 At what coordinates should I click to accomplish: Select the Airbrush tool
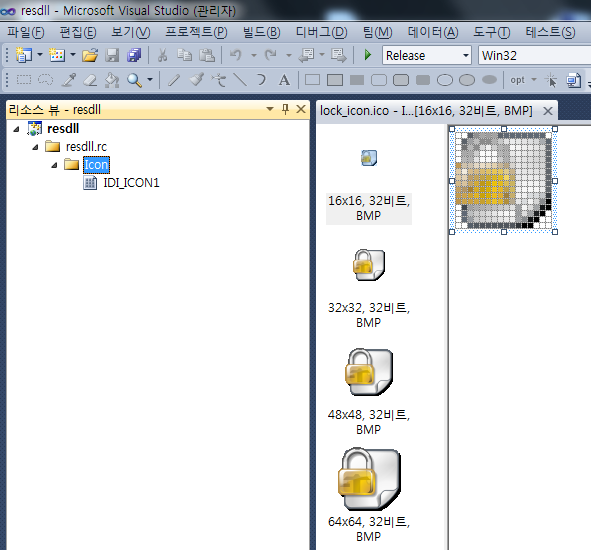(218, 80)
